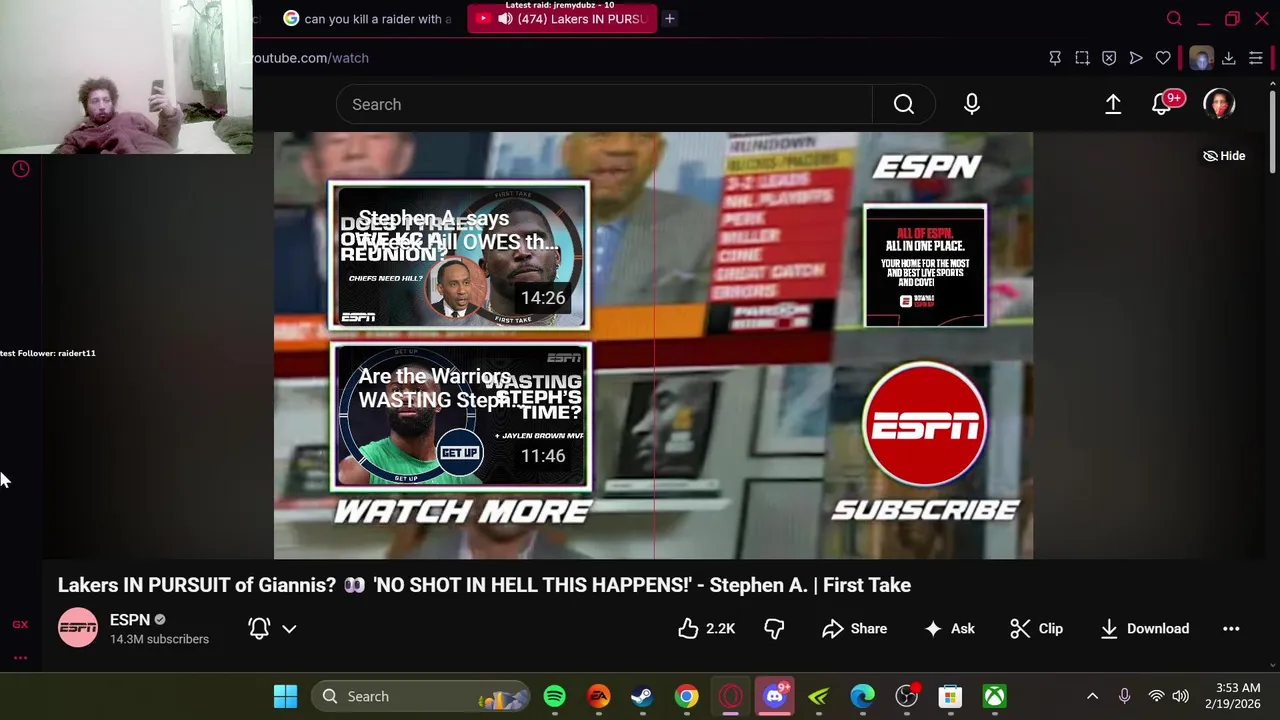Screen dimensions: 1280x720
Task: Open 'Are the Warriors WASTING Steph' suggested video
Action: point(461,417)
